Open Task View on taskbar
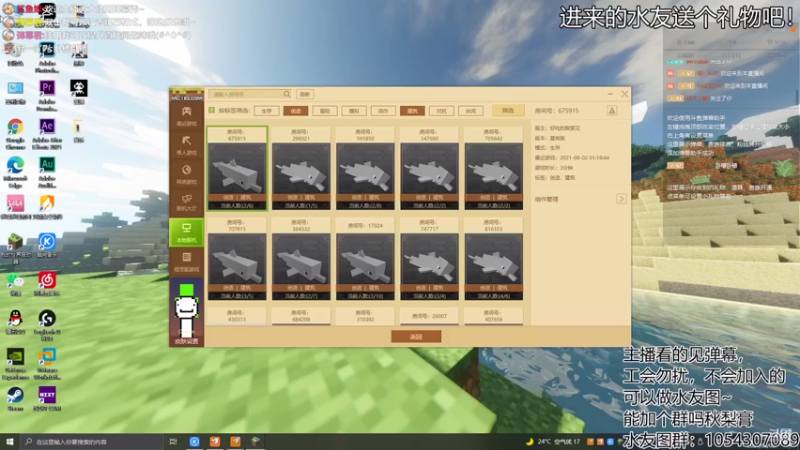Image resolution: width=800 pixels, height=450 pixels. point(173,441)
